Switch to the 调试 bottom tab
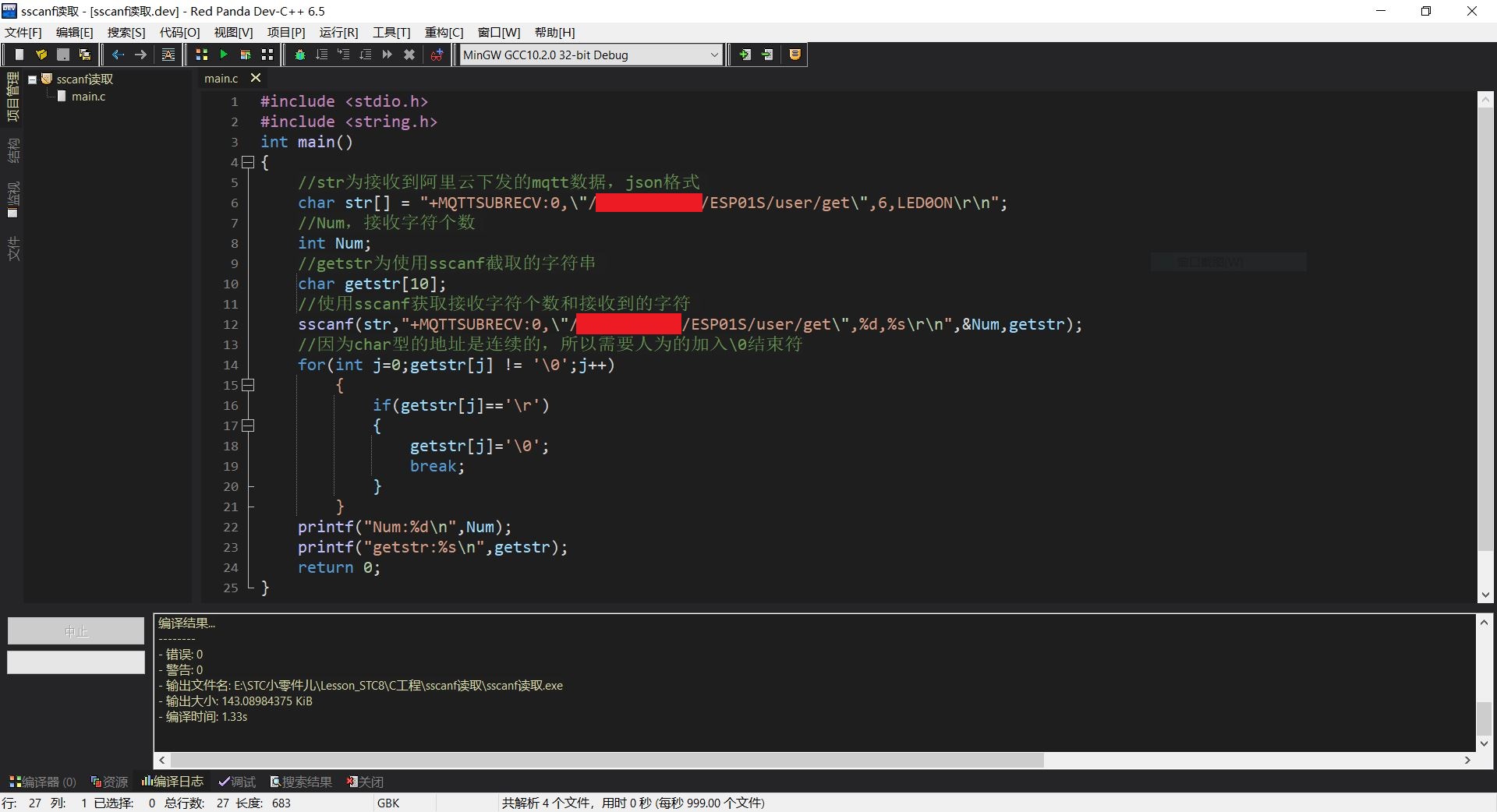Screen dimensions: 1497x812 click(237, 782)
